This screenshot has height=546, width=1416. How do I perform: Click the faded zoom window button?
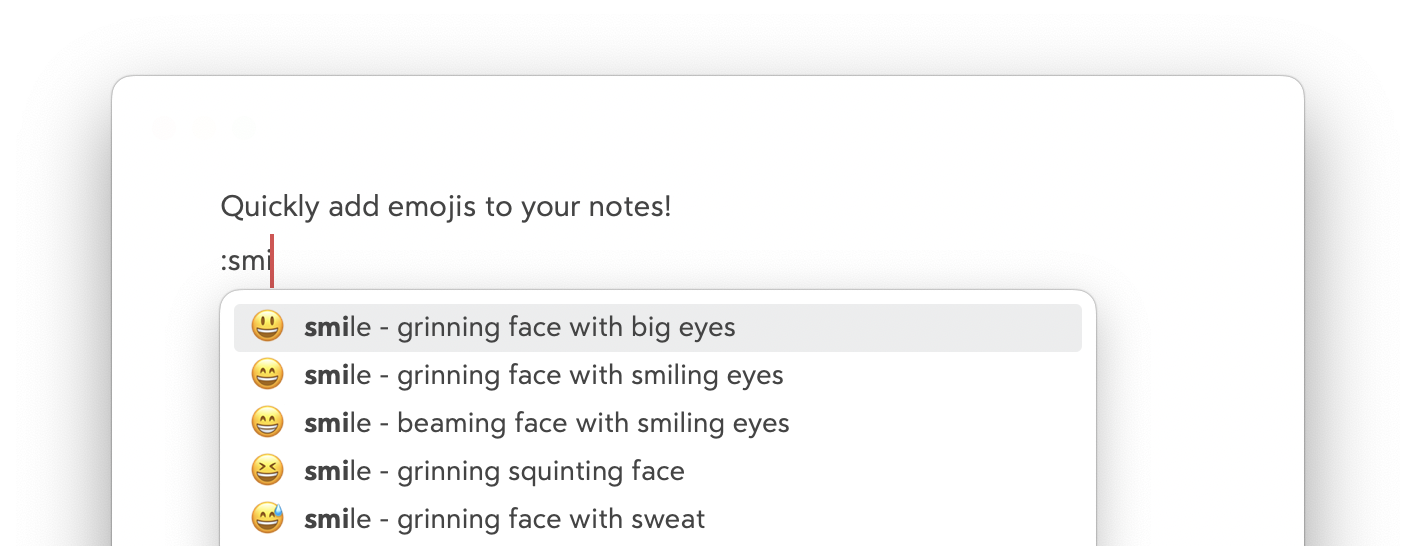pyautogui.click(x=242, y=127)
